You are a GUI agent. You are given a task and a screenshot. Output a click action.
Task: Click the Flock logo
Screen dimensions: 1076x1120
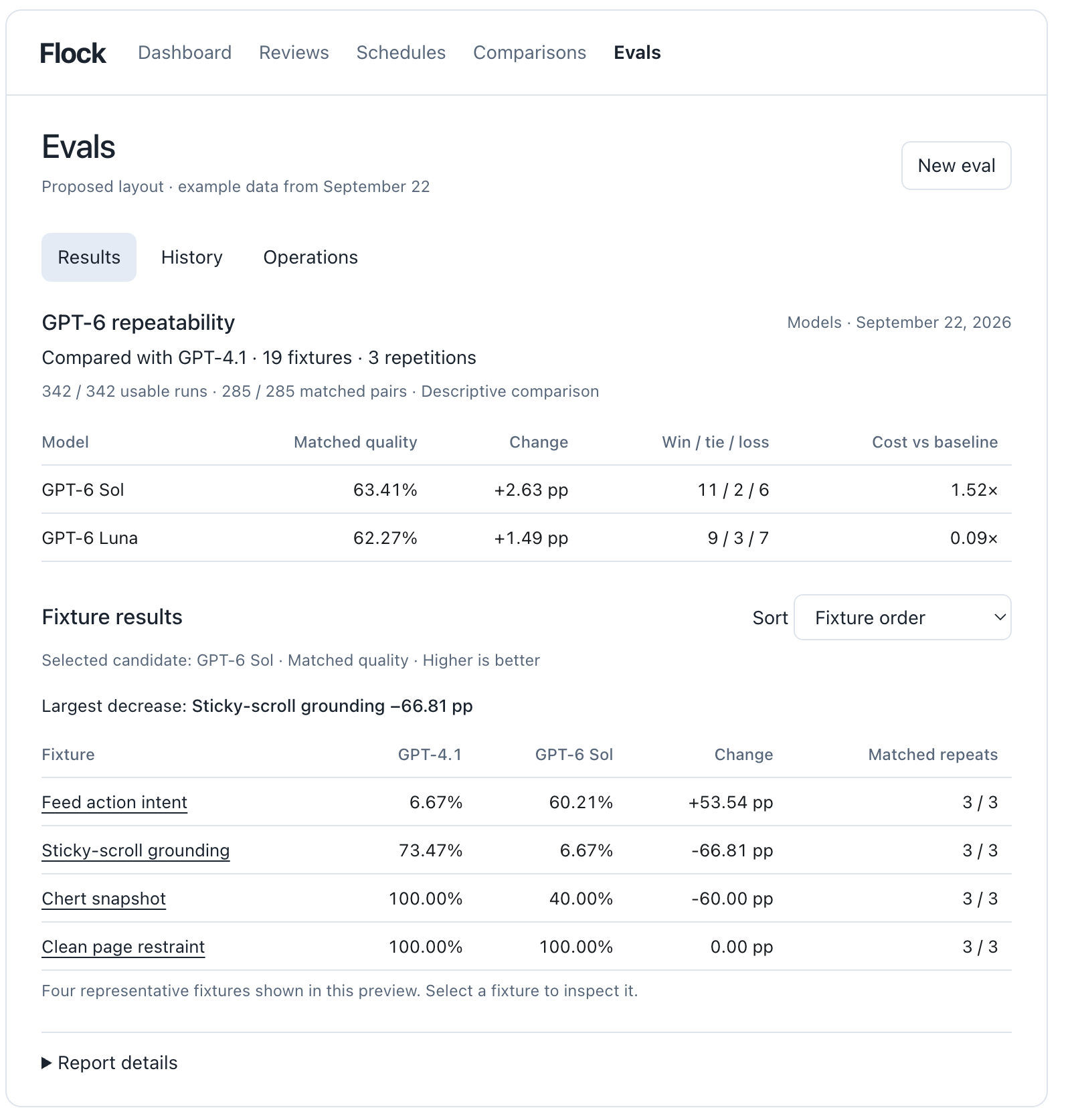pyautogui.click(x=72, y=53)
